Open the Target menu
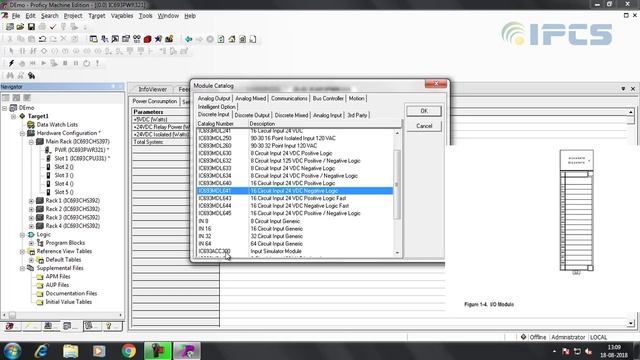640x360 pixels. [97, 16]
